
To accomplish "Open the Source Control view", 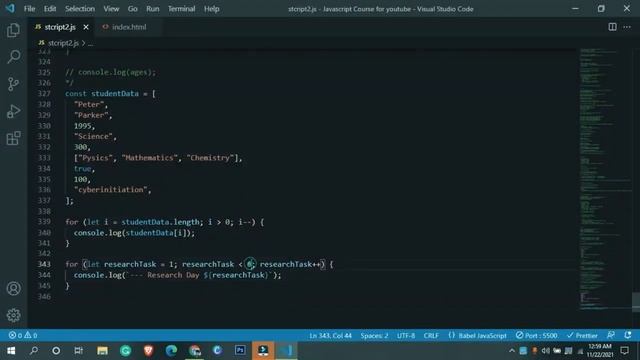I will 13,84.
